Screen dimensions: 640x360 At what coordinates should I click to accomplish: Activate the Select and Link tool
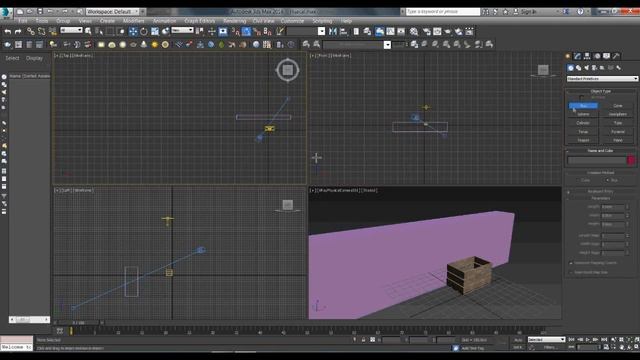click(x=31, y=31)
